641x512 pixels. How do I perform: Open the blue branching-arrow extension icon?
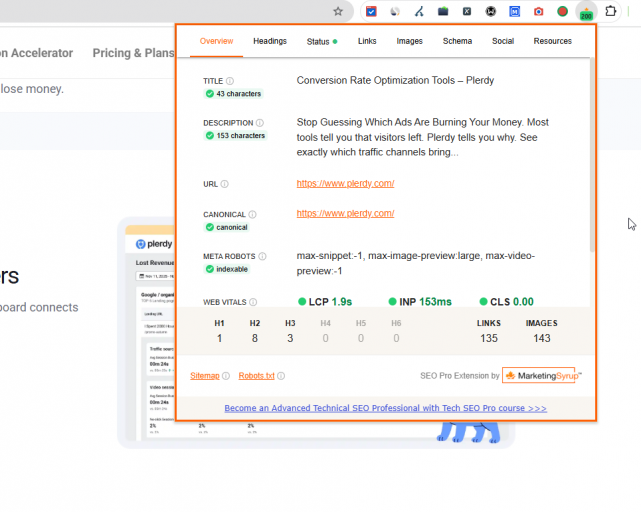point(419,11)
